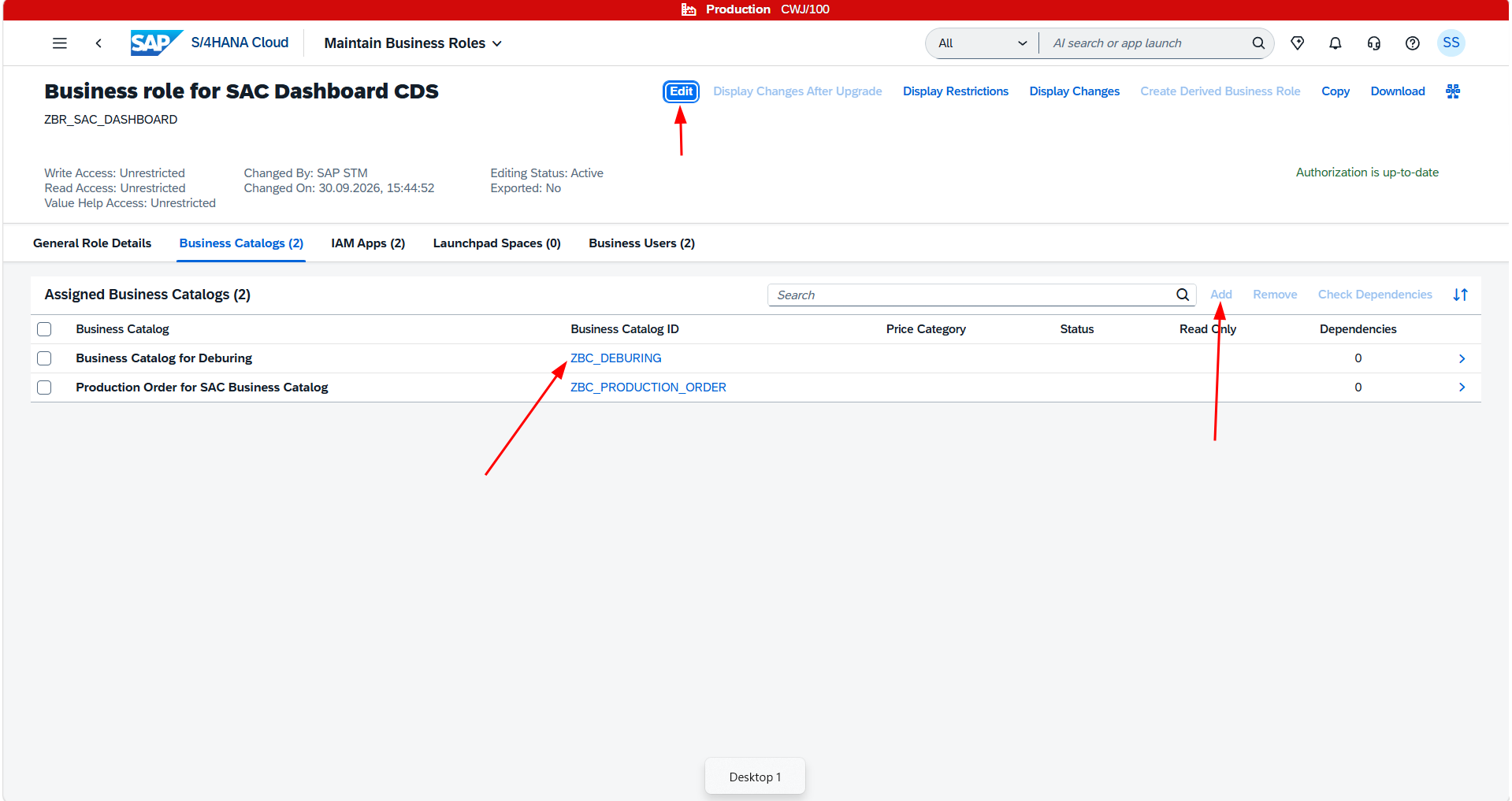Screen dimensions: 1512x801
Task: Click the catalog table search magnifier
Action: click(1183, 295)
